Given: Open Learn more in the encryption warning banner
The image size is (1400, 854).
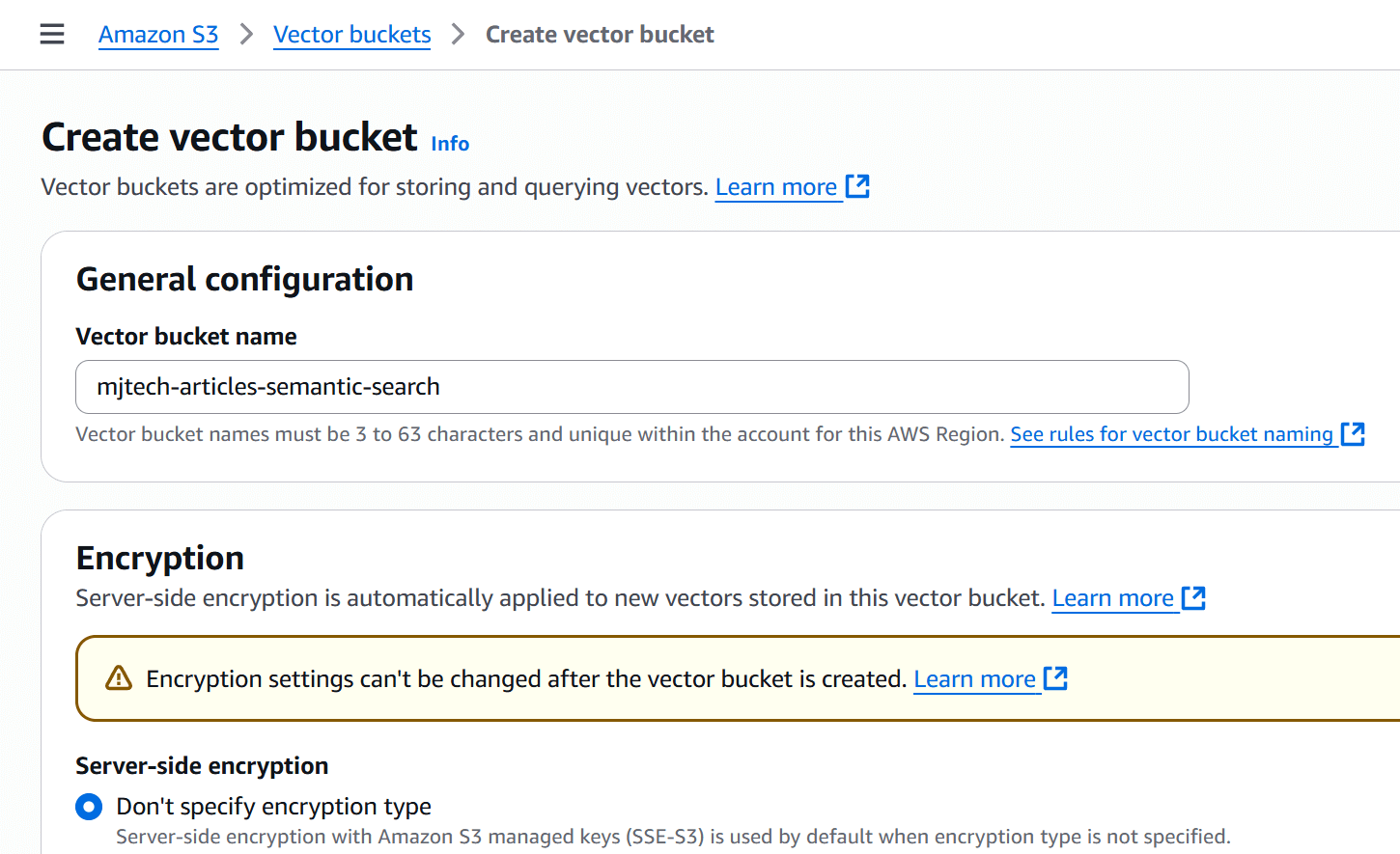Looking at the screenshot, I should pos(976,678).
